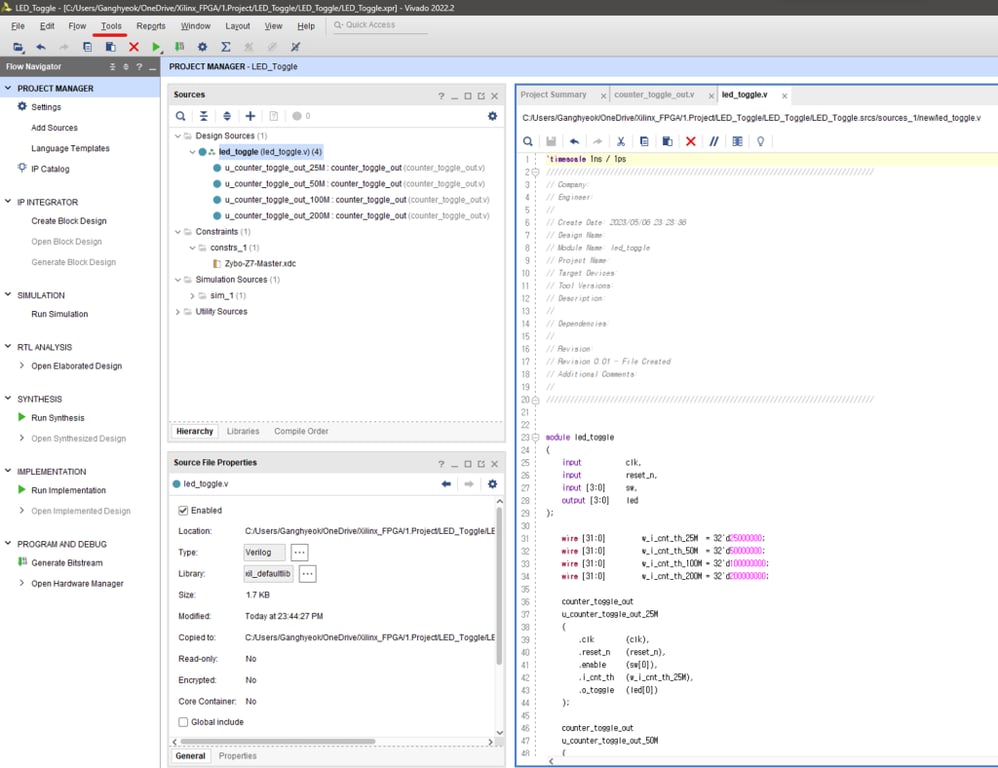Click the green Run flow toolbar icon
The image size is (998, 768).
point(156,47)
